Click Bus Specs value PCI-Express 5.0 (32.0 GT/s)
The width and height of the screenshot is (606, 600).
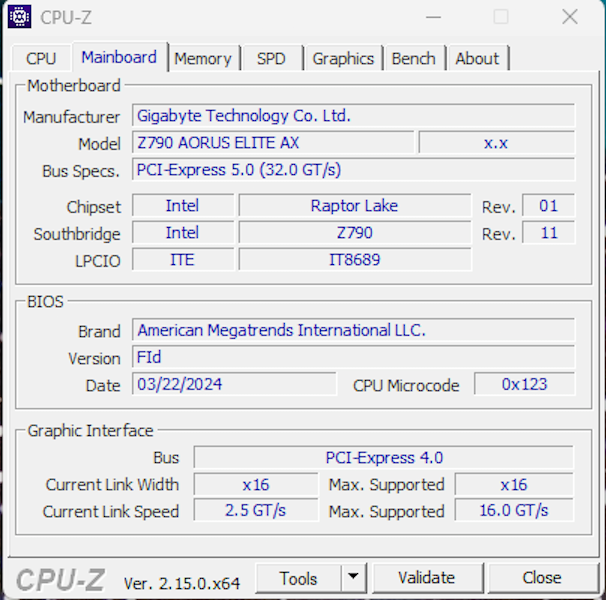(x=353, y=170)
